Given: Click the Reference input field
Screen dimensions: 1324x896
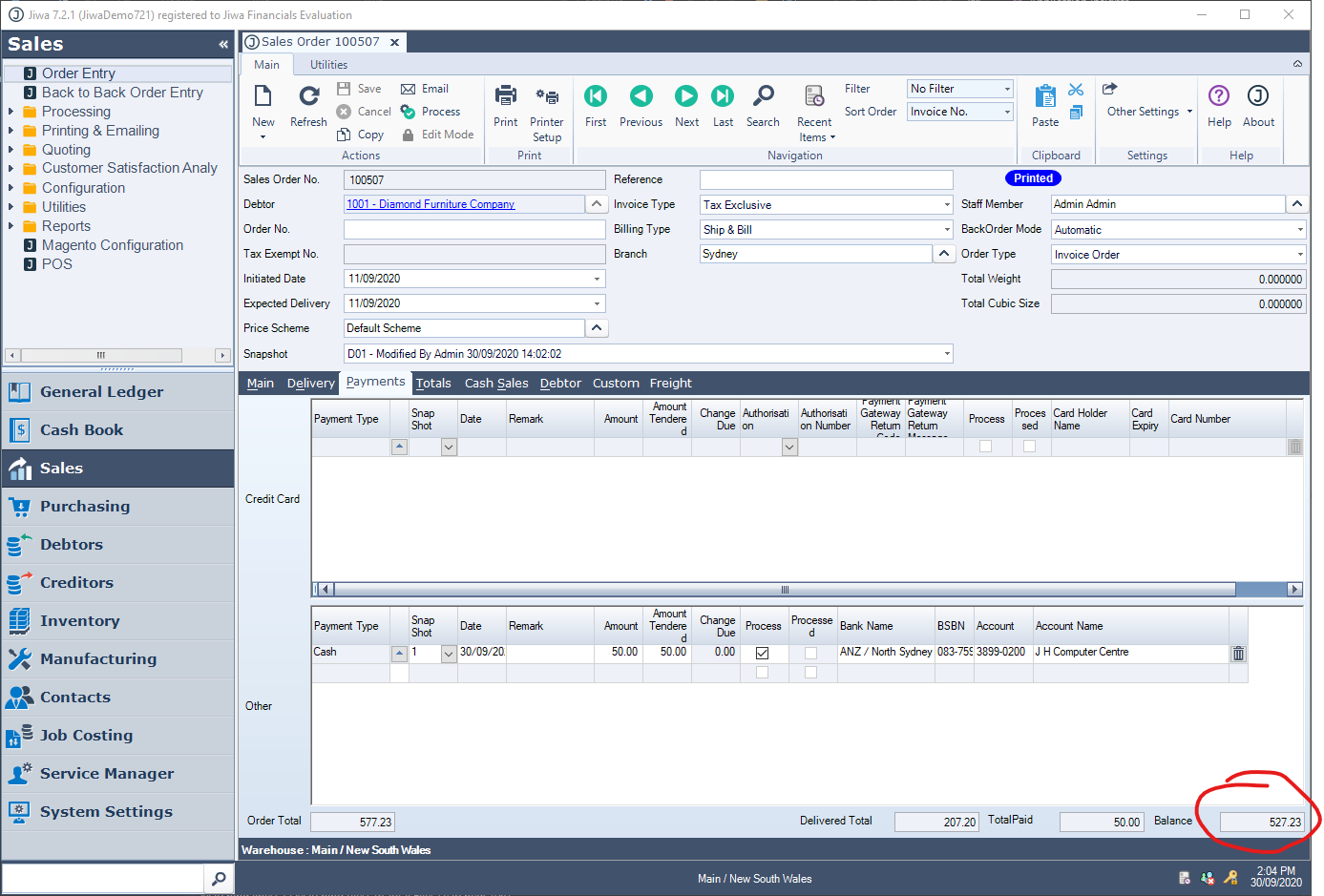Looking at the screenshot, I should [x=826, y=180].
